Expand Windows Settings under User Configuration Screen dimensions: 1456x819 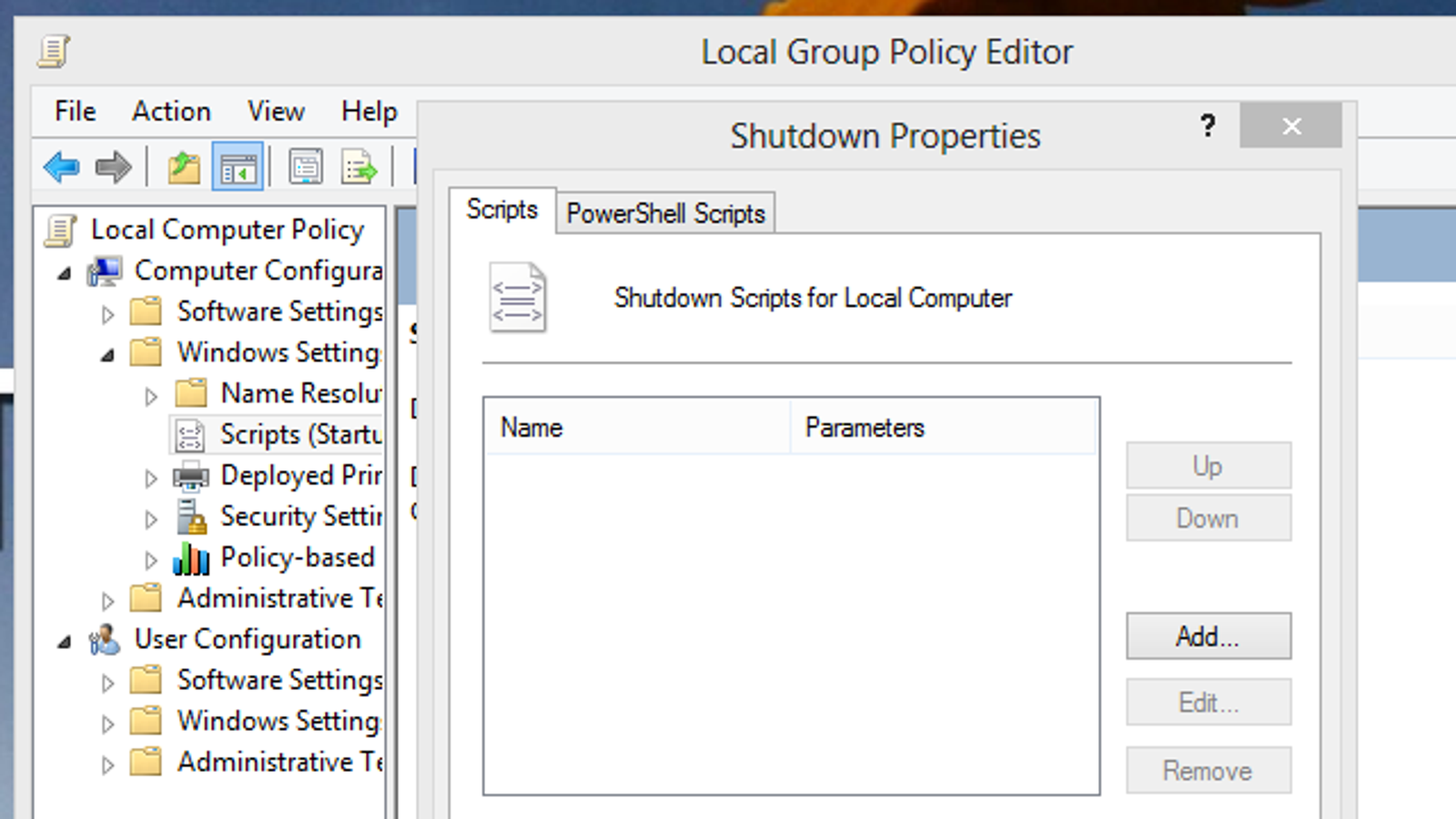107,724
